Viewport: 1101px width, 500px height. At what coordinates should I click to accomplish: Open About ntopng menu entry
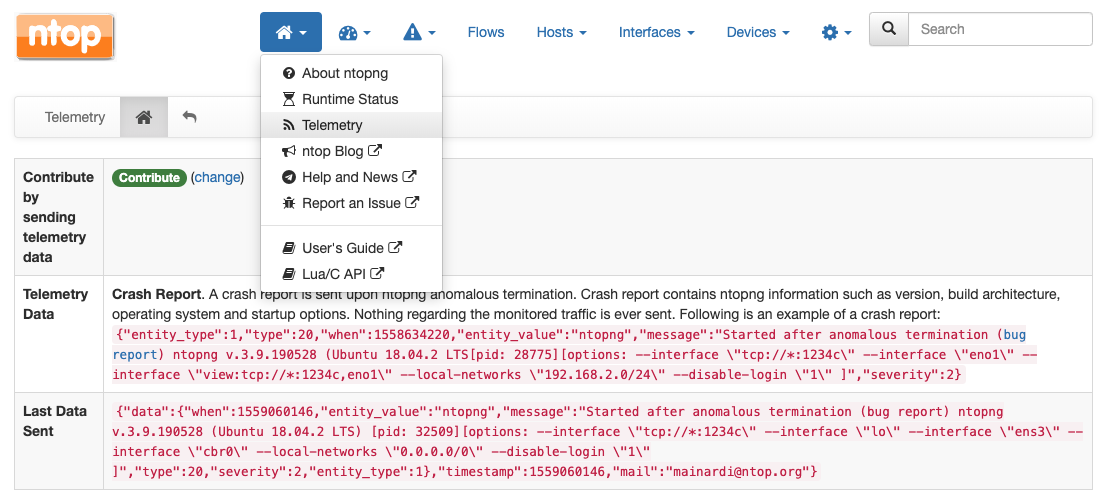pyautogui.click(x=351, y=73)
